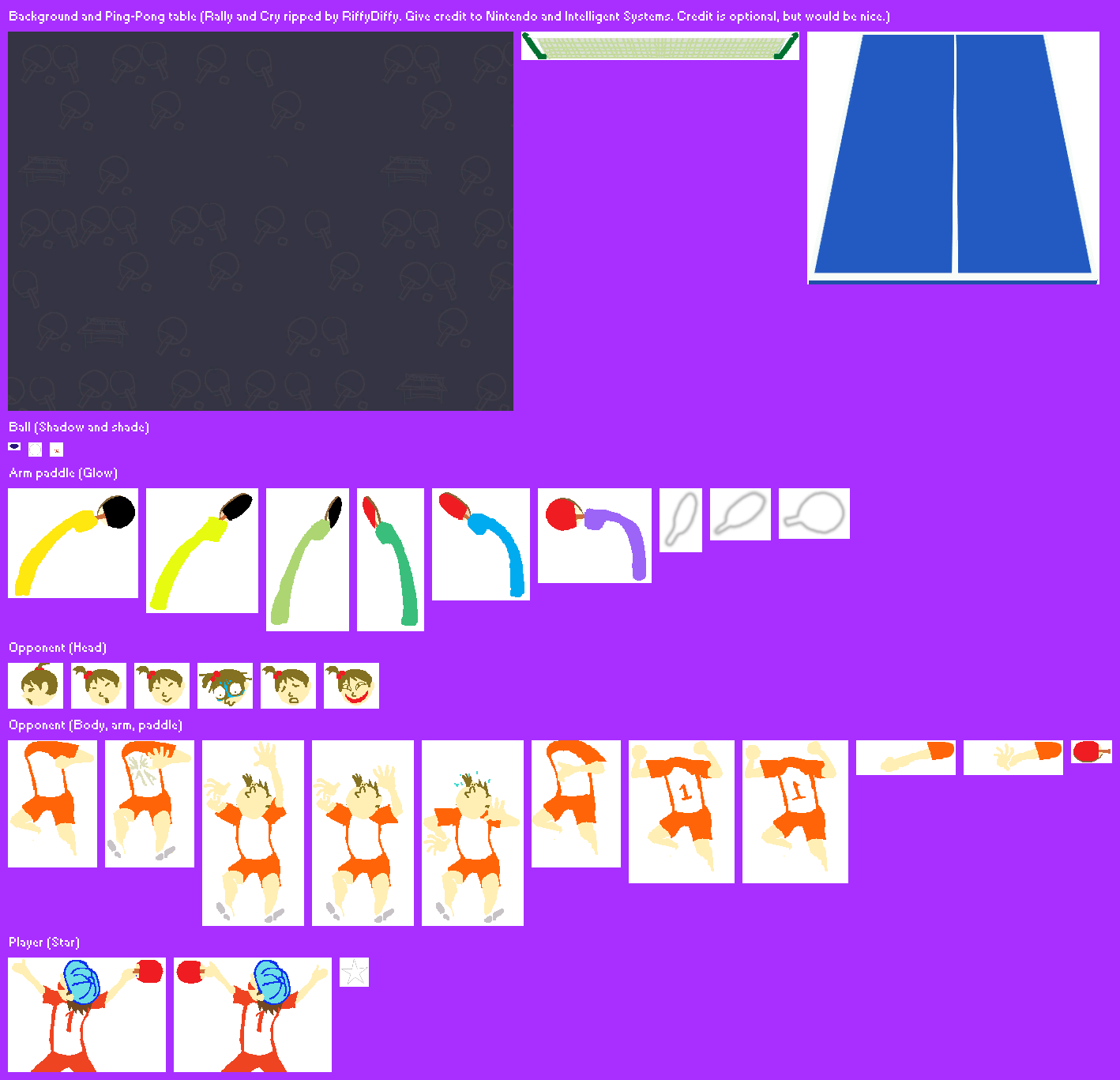The image size is (1120, 1080).
Task: Select the purple arm with red paddle
Action: pos(595,536)
